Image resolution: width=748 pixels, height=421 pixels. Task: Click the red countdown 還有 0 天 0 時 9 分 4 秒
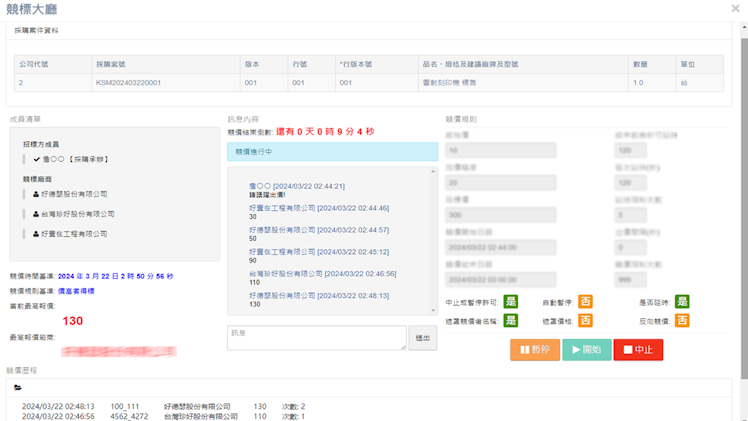pyautogui.click(x=325, y=132)
